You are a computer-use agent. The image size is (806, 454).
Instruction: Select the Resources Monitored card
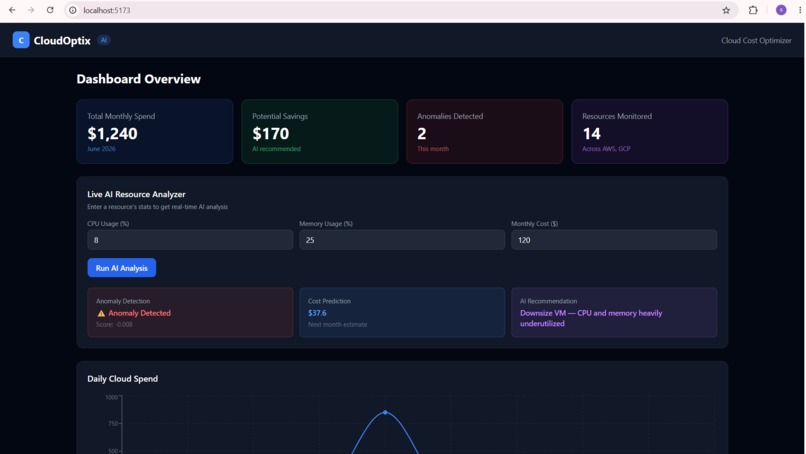(650, 132)
